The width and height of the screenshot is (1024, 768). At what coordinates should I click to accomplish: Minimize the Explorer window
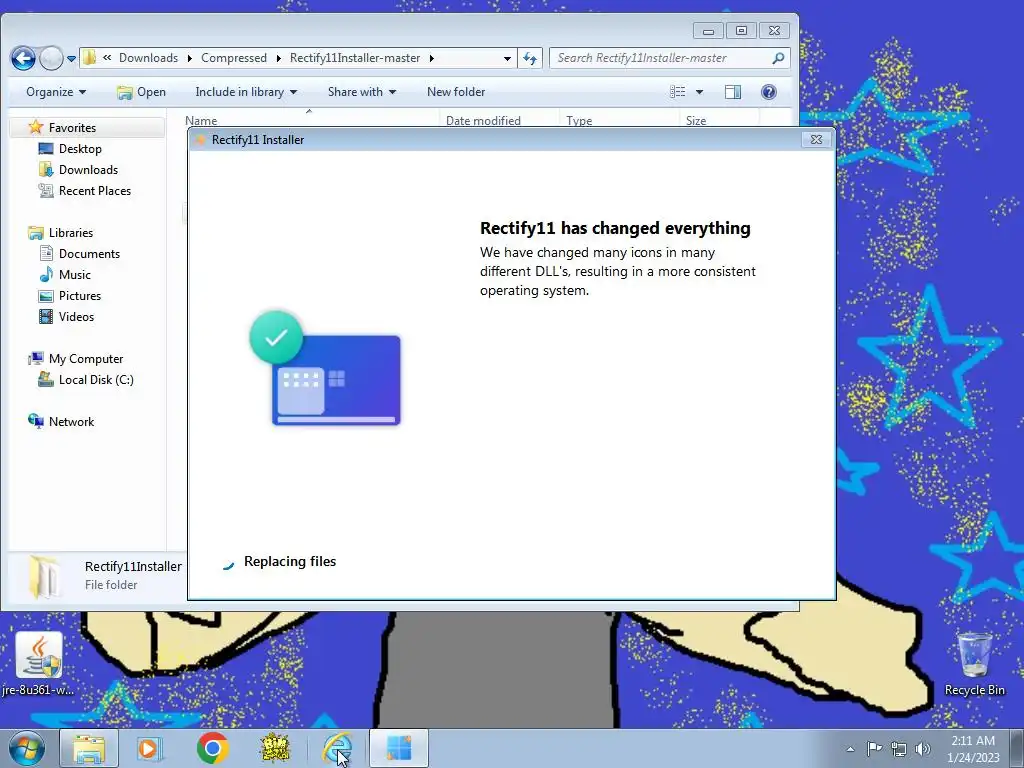point(708,31)
